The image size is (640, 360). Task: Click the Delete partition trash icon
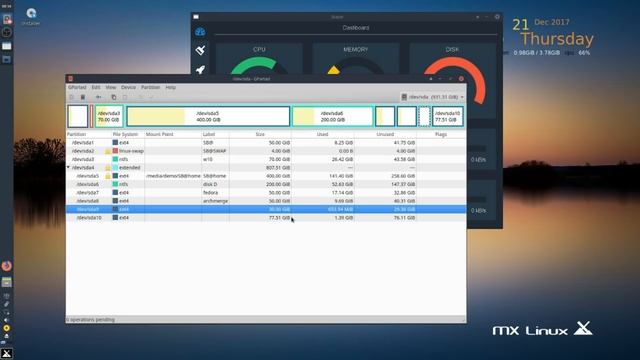click(83, 97)
